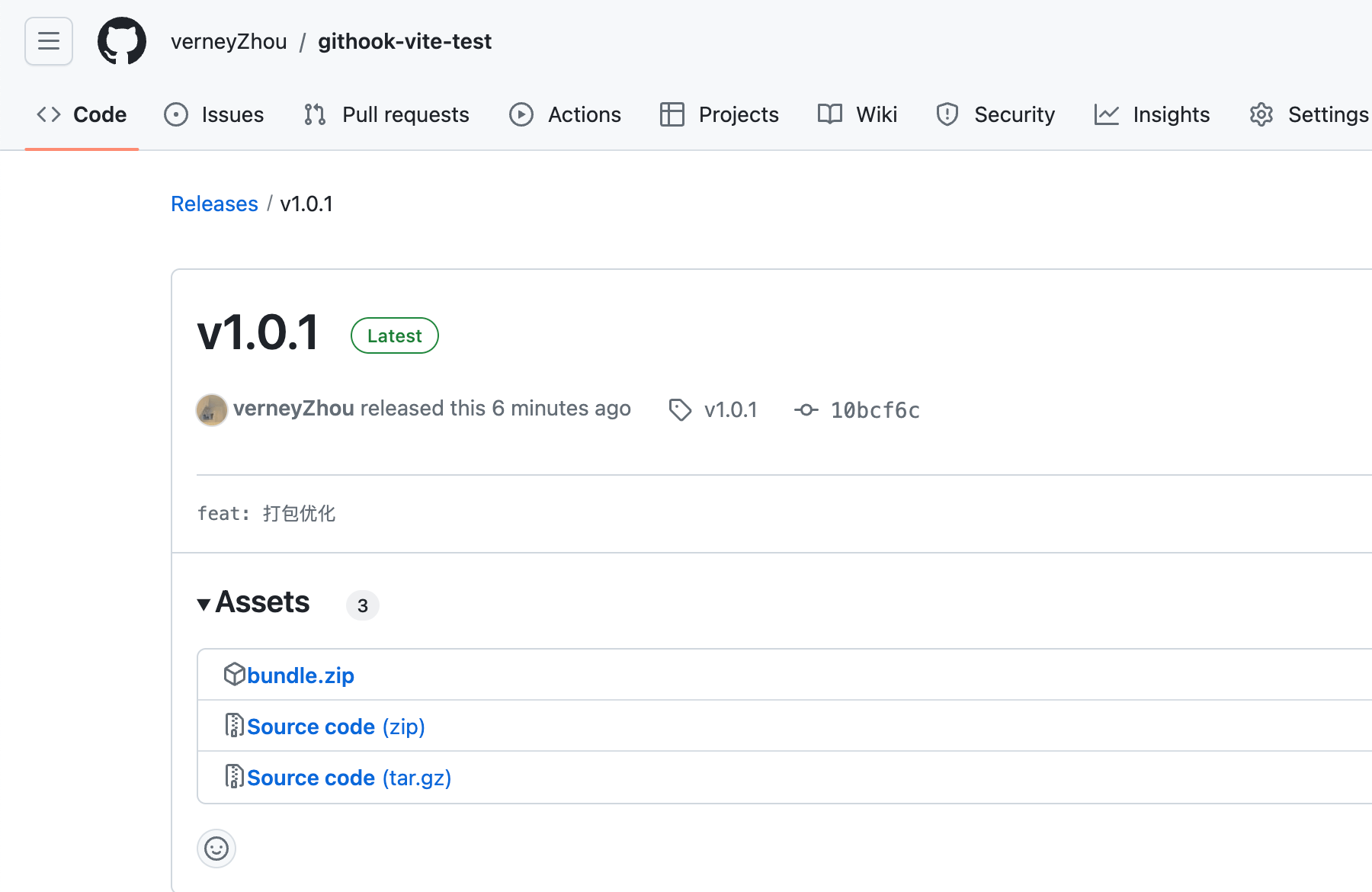Click the tag icon beside v1.0.1
Image resolution: width=1372 pixels, height=892 pixels.
pos(680,410)
